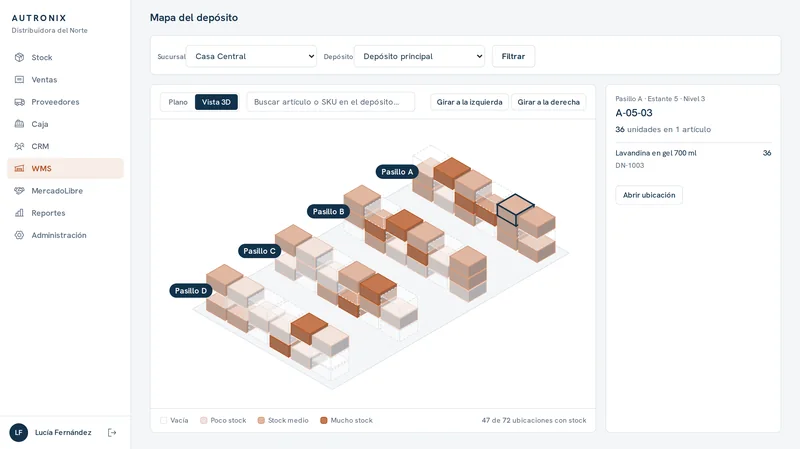Click the CRM people icon

coord(19,146)
